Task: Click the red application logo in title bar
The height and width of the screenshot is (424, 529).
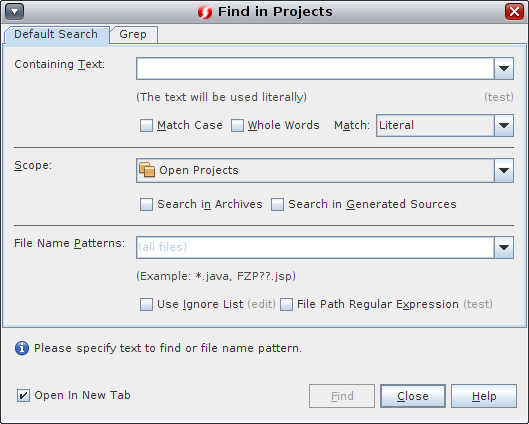Action: tap(205, 12)
